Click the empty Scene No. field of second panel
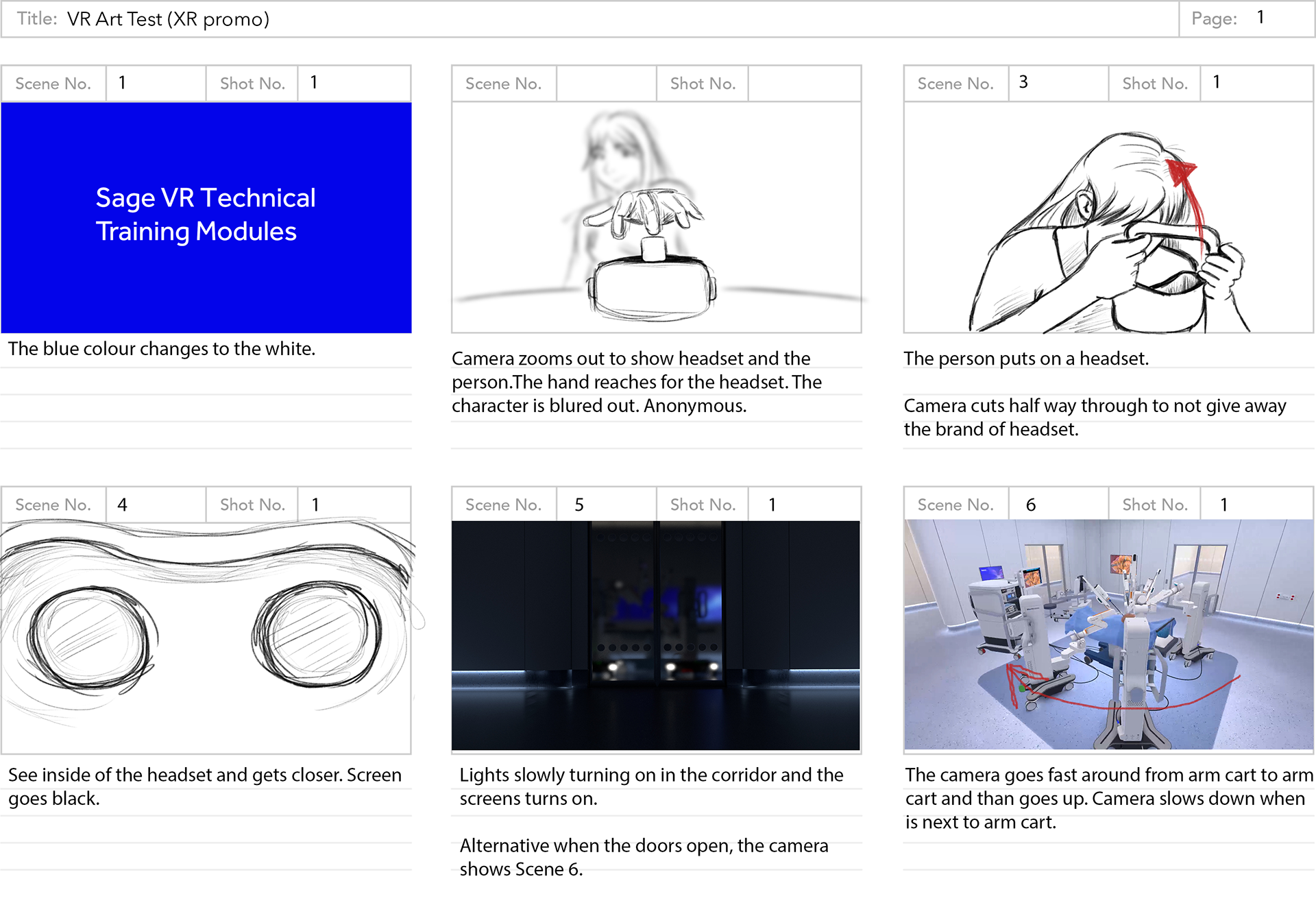Image resolution: width=1316 pixels, height=918 pixels. [x=606, y=84]
